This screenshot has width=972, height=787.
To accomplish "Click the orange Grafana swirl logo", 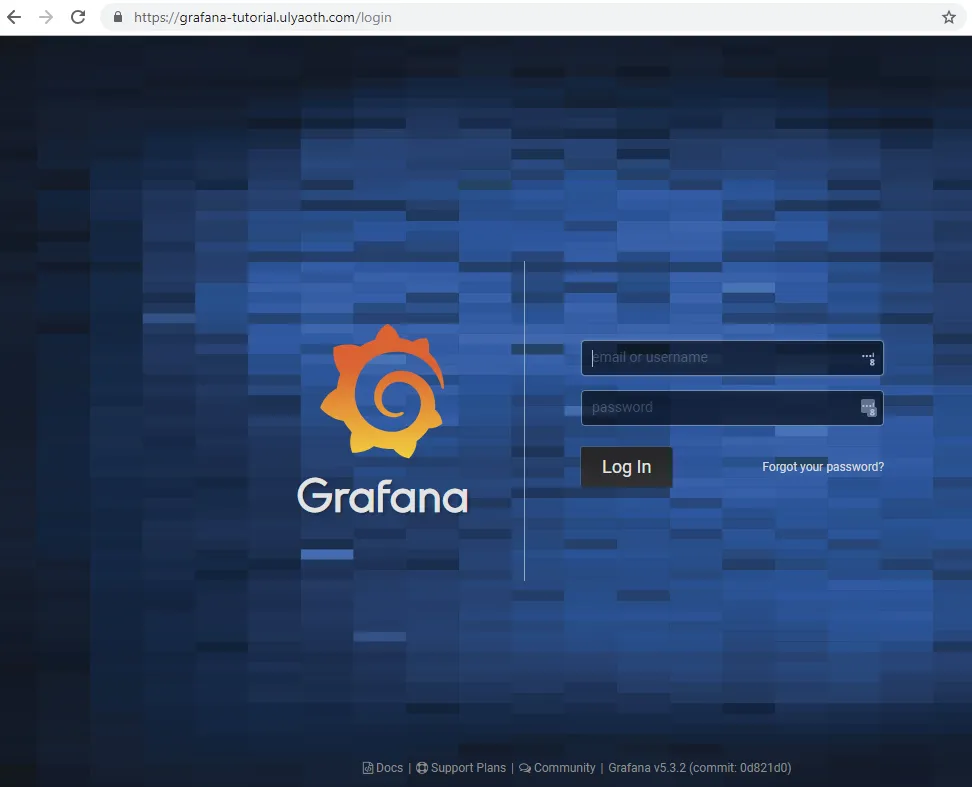I will click(x=382, y=390).
